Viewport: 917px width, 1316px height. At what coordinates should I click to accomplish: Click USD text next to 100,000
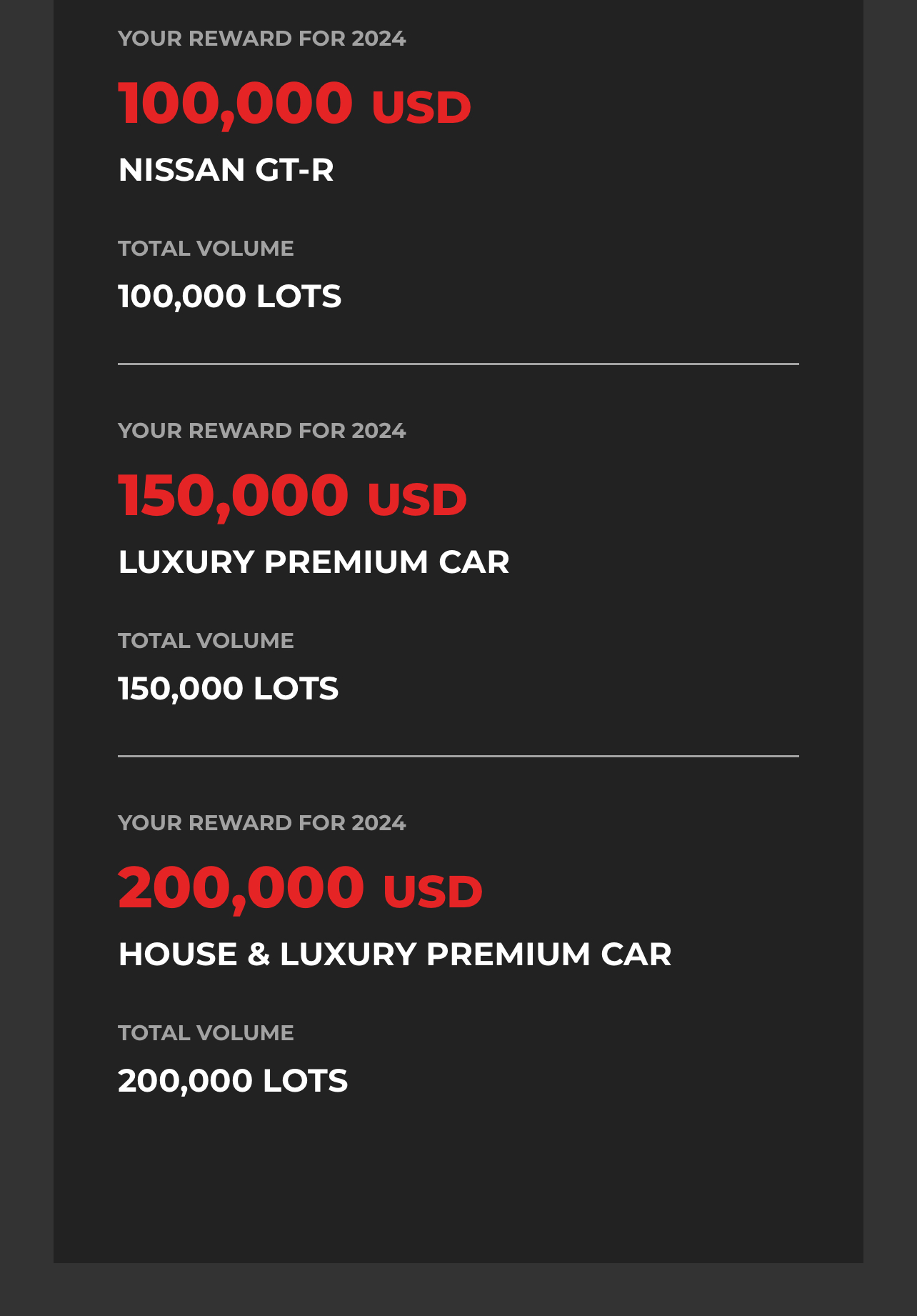pos(421,108)
